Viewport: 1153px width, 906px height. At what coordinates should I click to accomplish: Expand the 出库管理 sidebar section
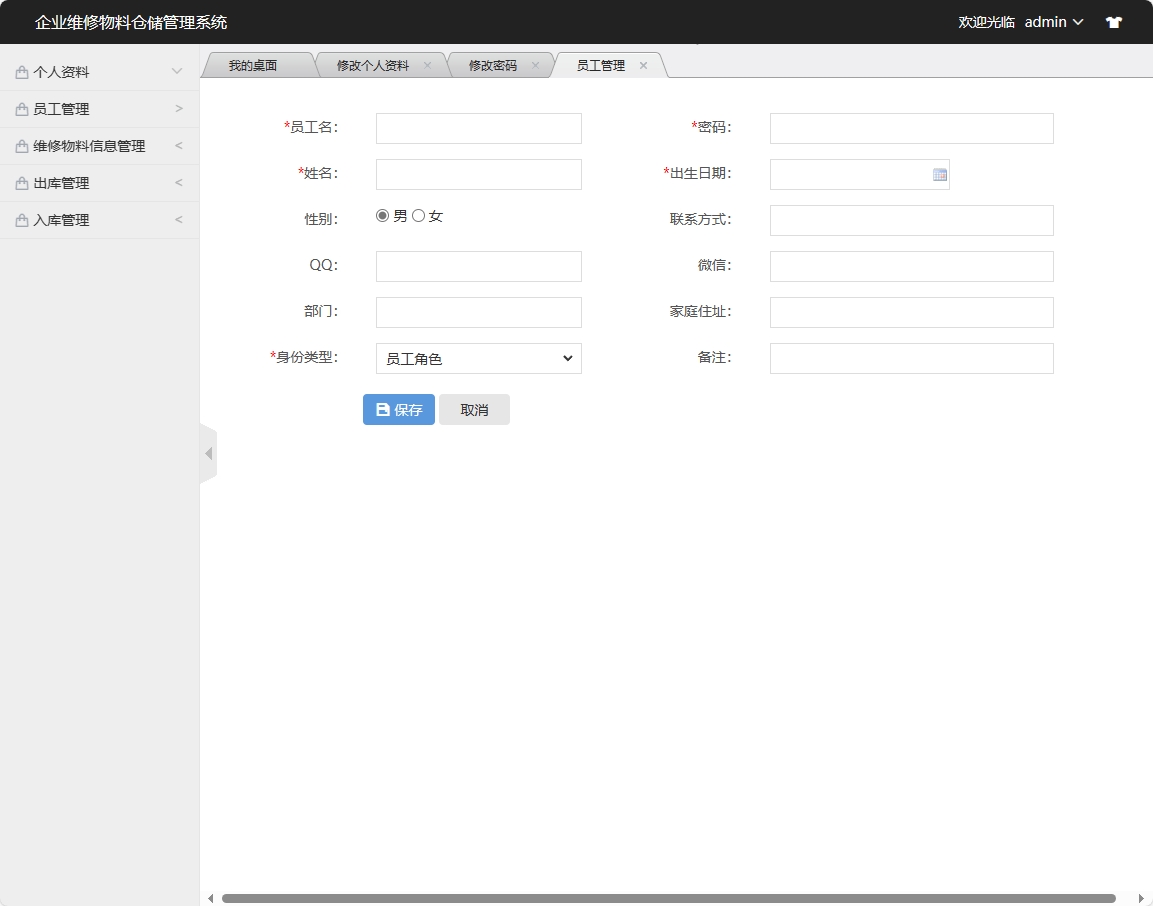pos(90,182)
